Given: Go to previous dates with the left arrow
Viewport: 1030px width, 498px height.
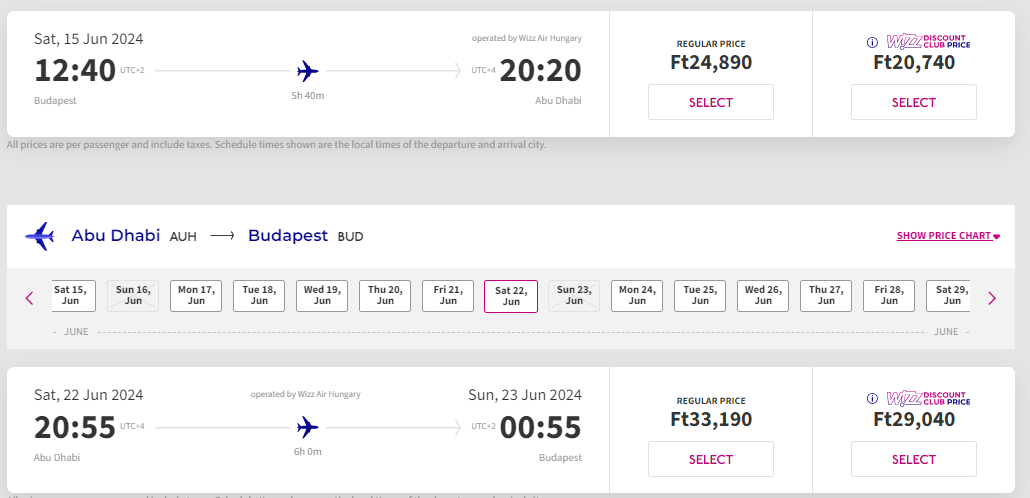Looking at the screenshot, I should tap(30, 297).
